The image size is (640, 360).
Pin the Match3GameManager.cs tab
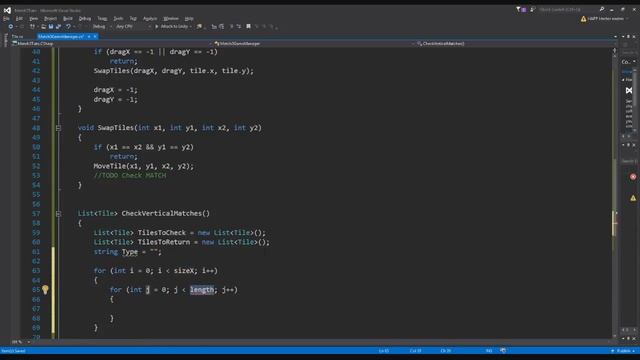click(x=89, y=36)
